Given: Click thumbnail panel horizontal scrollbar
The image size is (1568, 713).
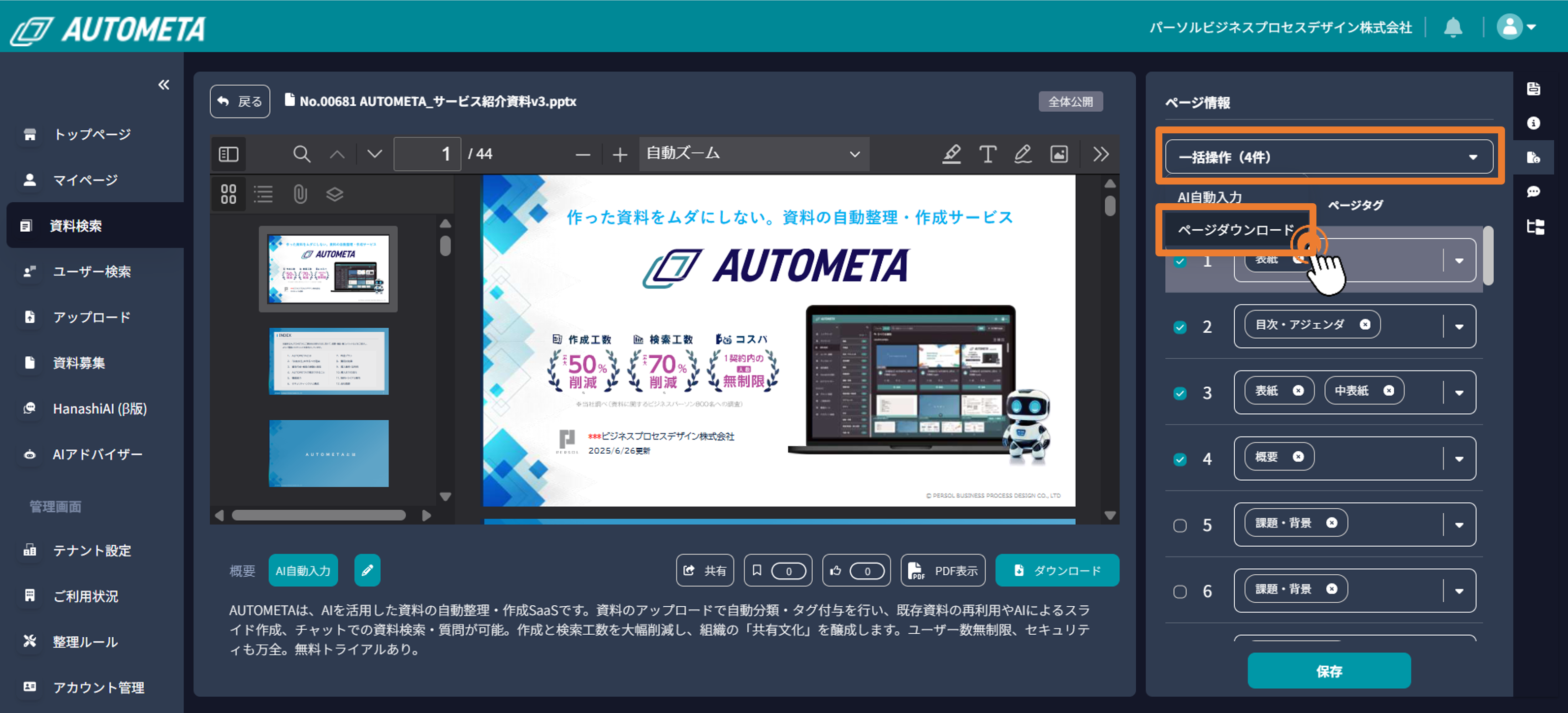Looking at the screenshot, I should click(319, 515).
